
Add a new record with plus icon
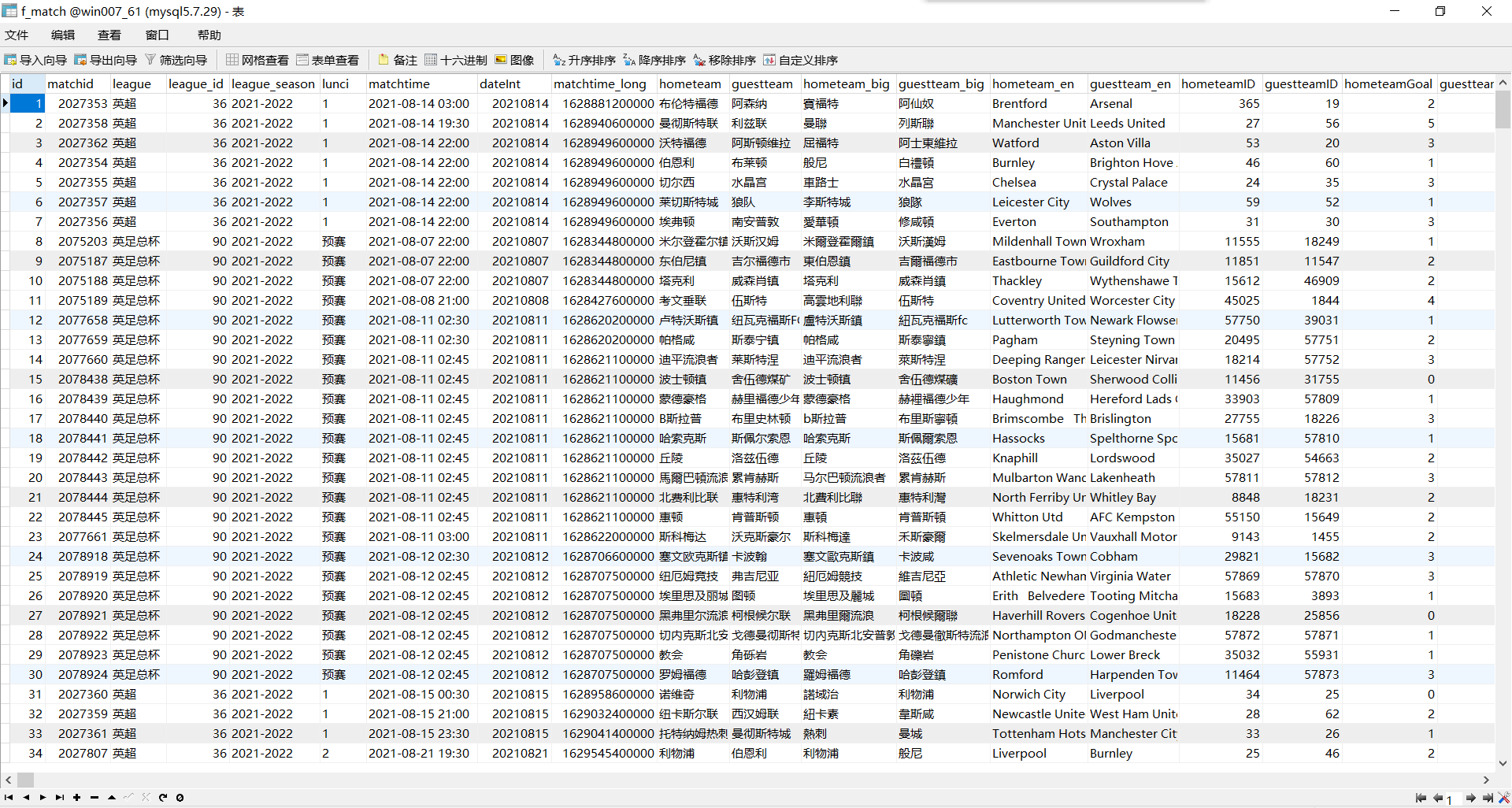pos(77,797)
